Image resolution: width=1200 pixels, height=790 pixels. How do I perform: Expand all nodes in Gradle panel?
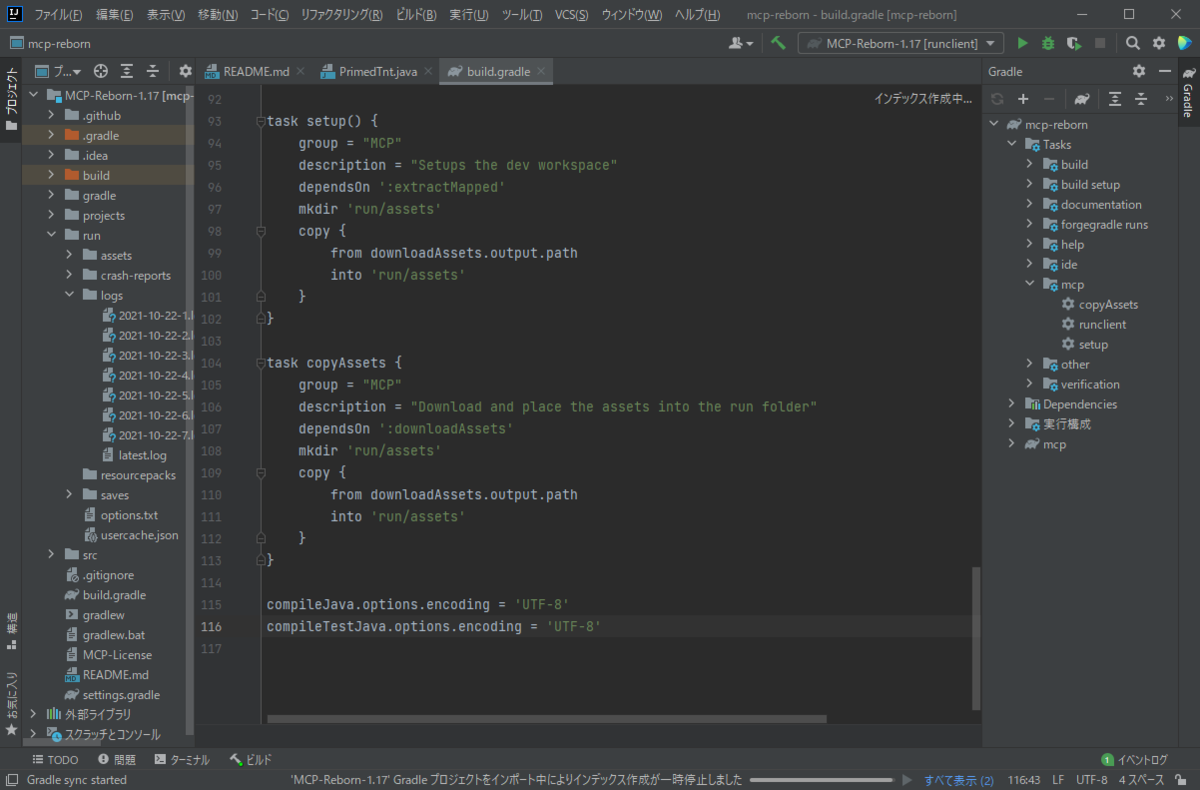1115,99
